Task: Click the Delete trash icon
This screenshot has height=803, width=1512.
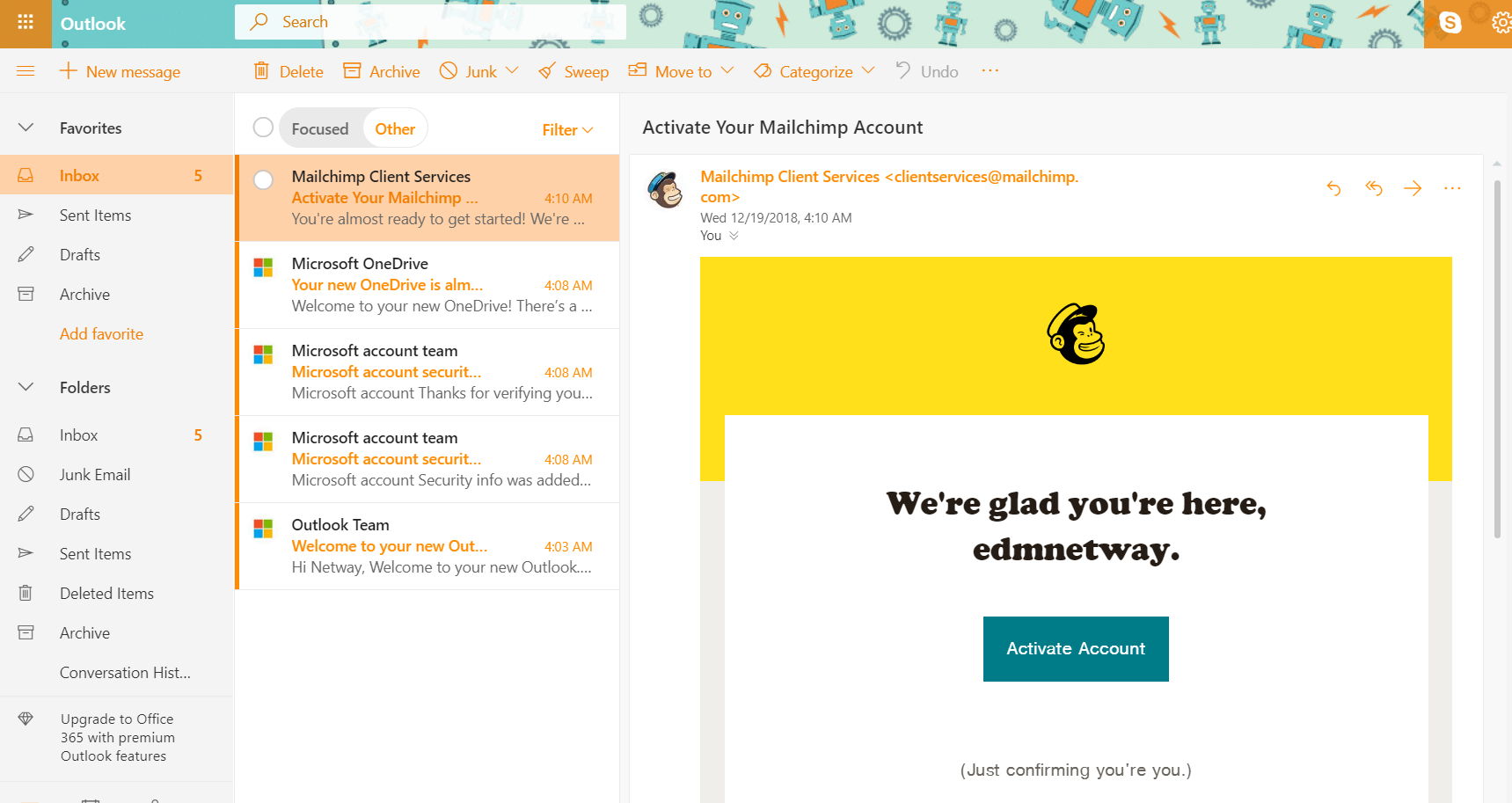Action: (261, 71)
